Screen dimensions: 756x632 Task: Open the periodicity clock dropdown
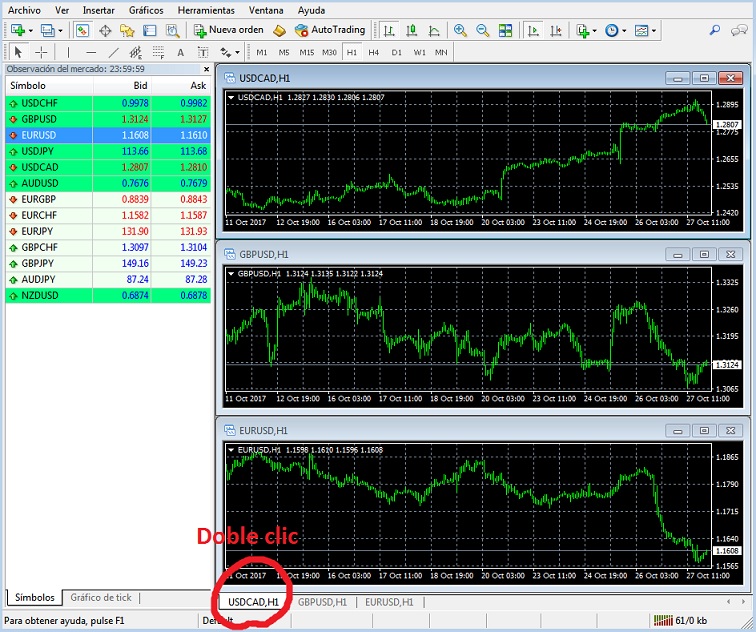(x=626, y=30)
